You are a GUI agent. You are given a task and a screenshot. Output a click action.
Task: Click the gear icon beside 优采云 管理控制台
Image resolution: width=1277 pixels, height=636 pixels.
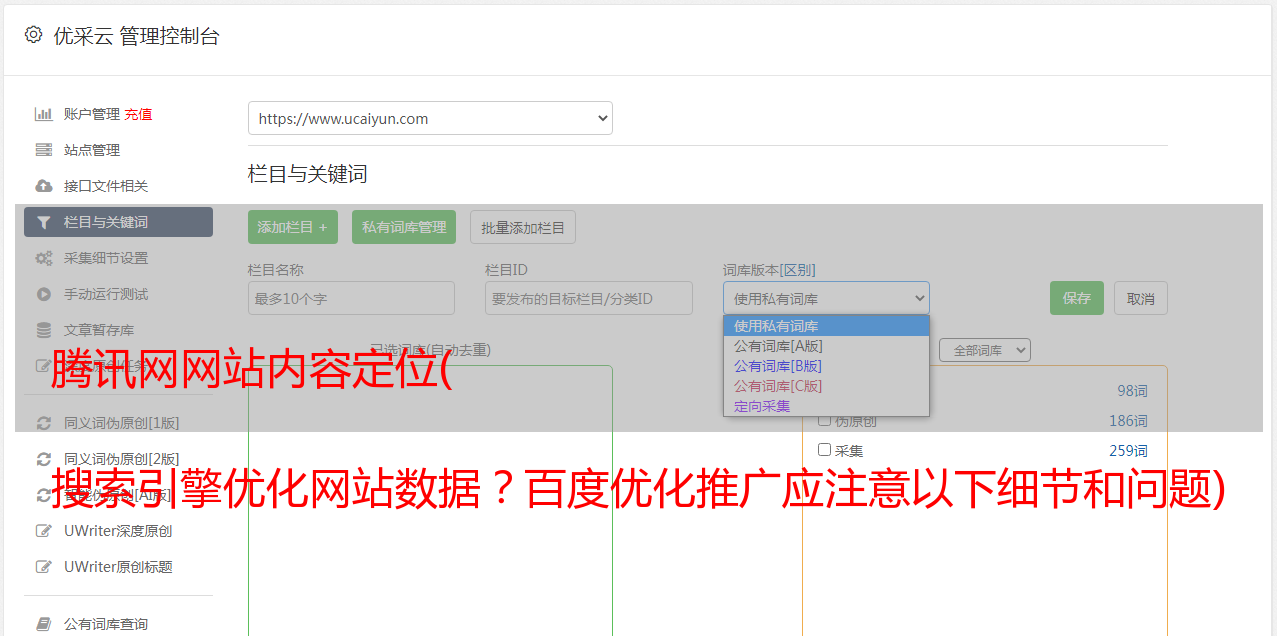[x=33, y=35]
